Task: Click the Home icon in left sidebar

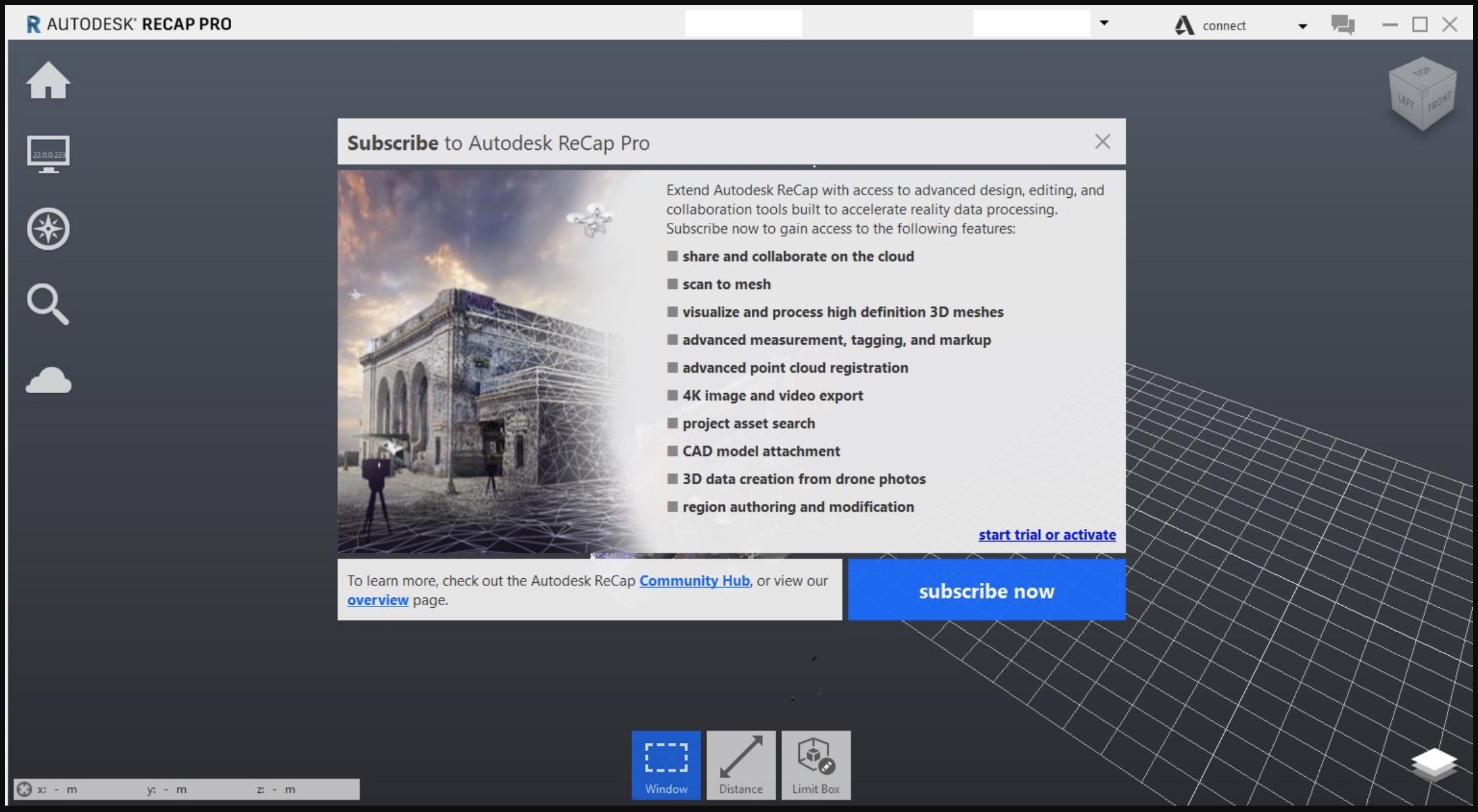Action: click(x=48, y=81)
